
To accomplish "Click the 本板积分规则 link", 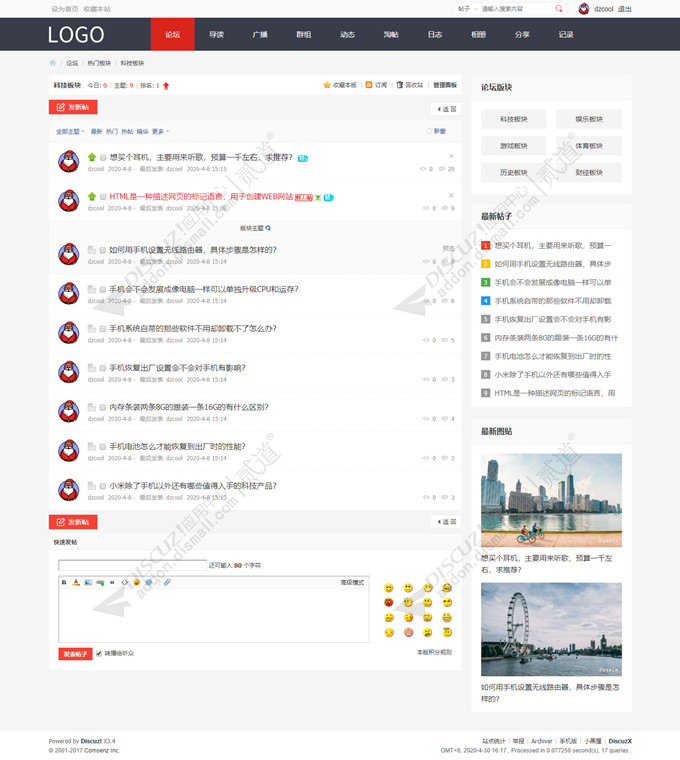I will tap(434, 652).
